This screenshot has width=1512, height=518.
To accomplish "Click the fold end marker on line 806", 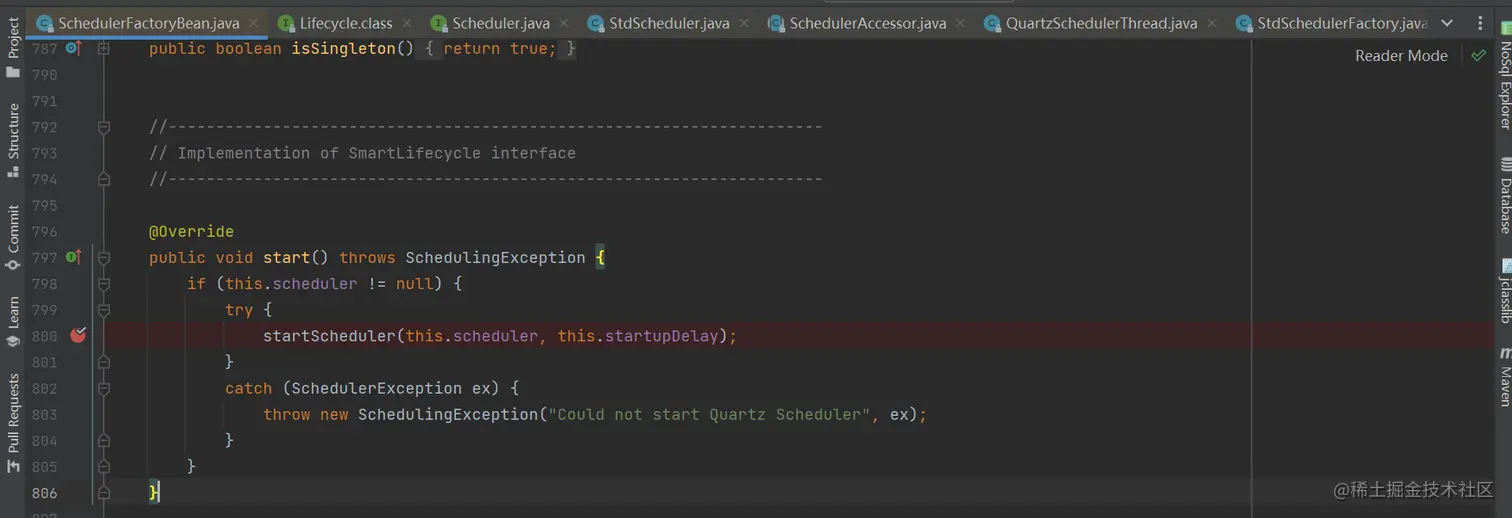I will click(104, 493).
